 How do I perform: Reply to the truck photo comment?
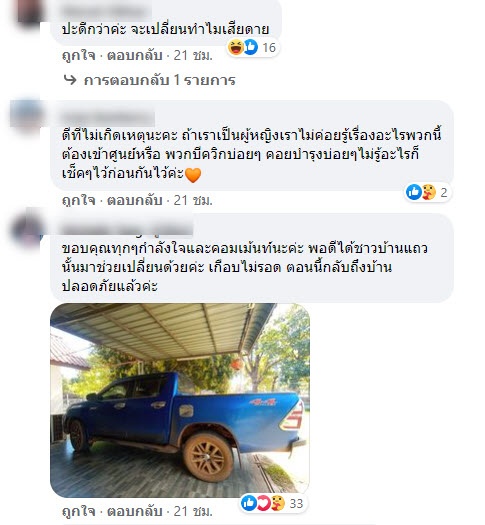(135, 512)
